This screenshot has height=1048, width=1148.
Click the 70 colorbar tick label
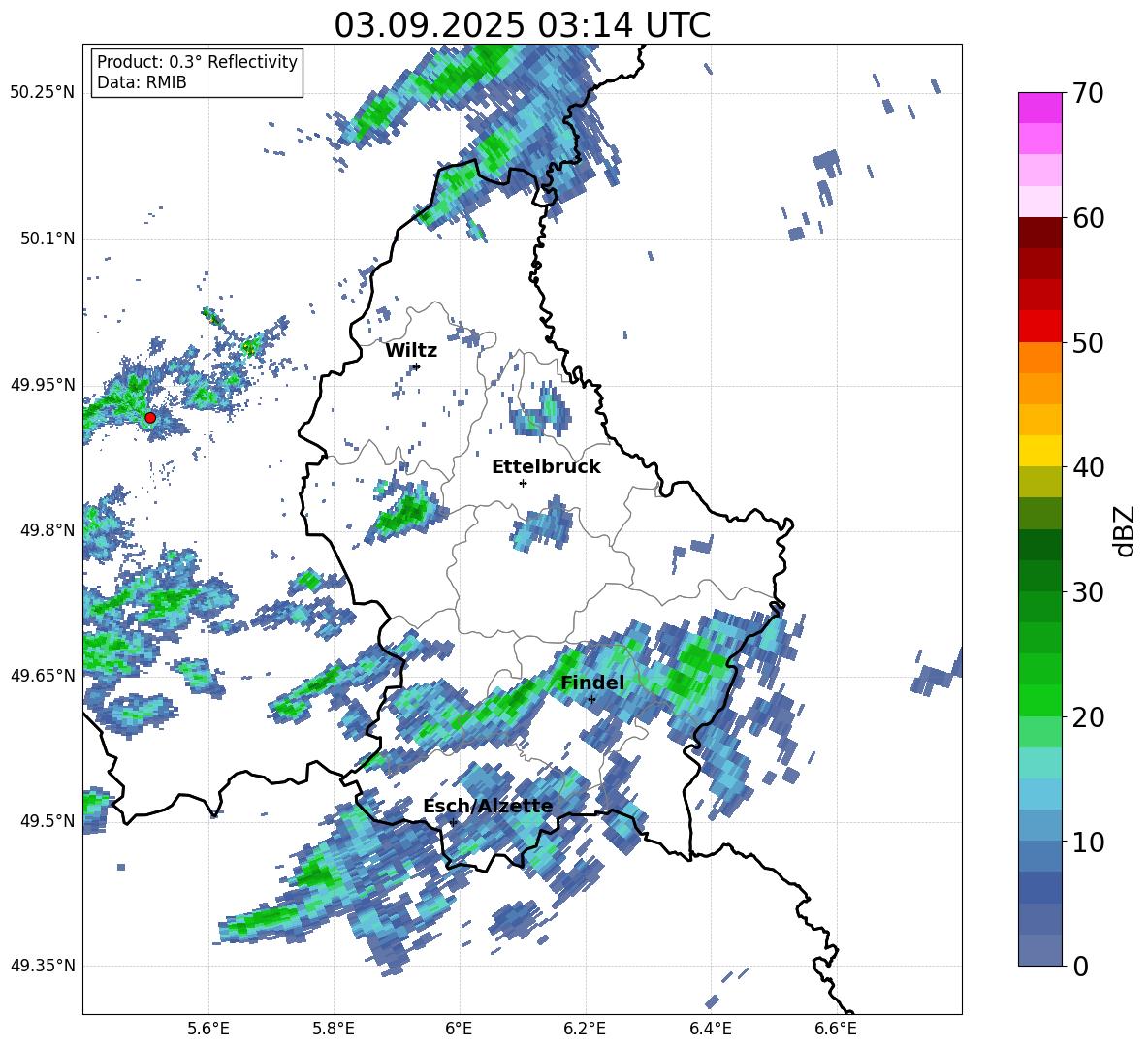click(x=1088, y=94)
